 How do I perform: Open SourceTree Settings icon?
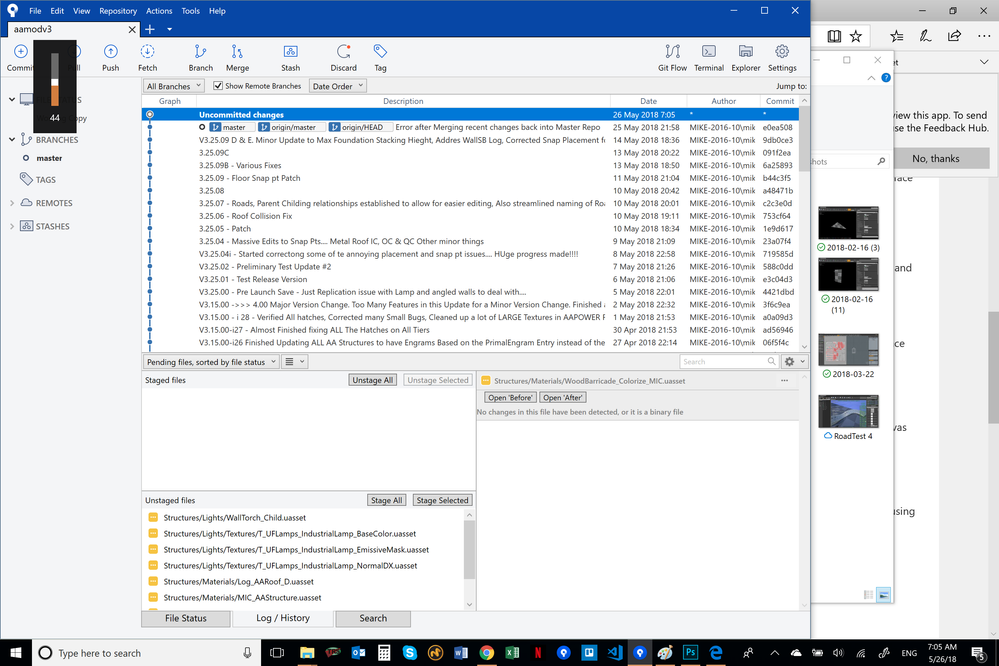pos(782,52)
